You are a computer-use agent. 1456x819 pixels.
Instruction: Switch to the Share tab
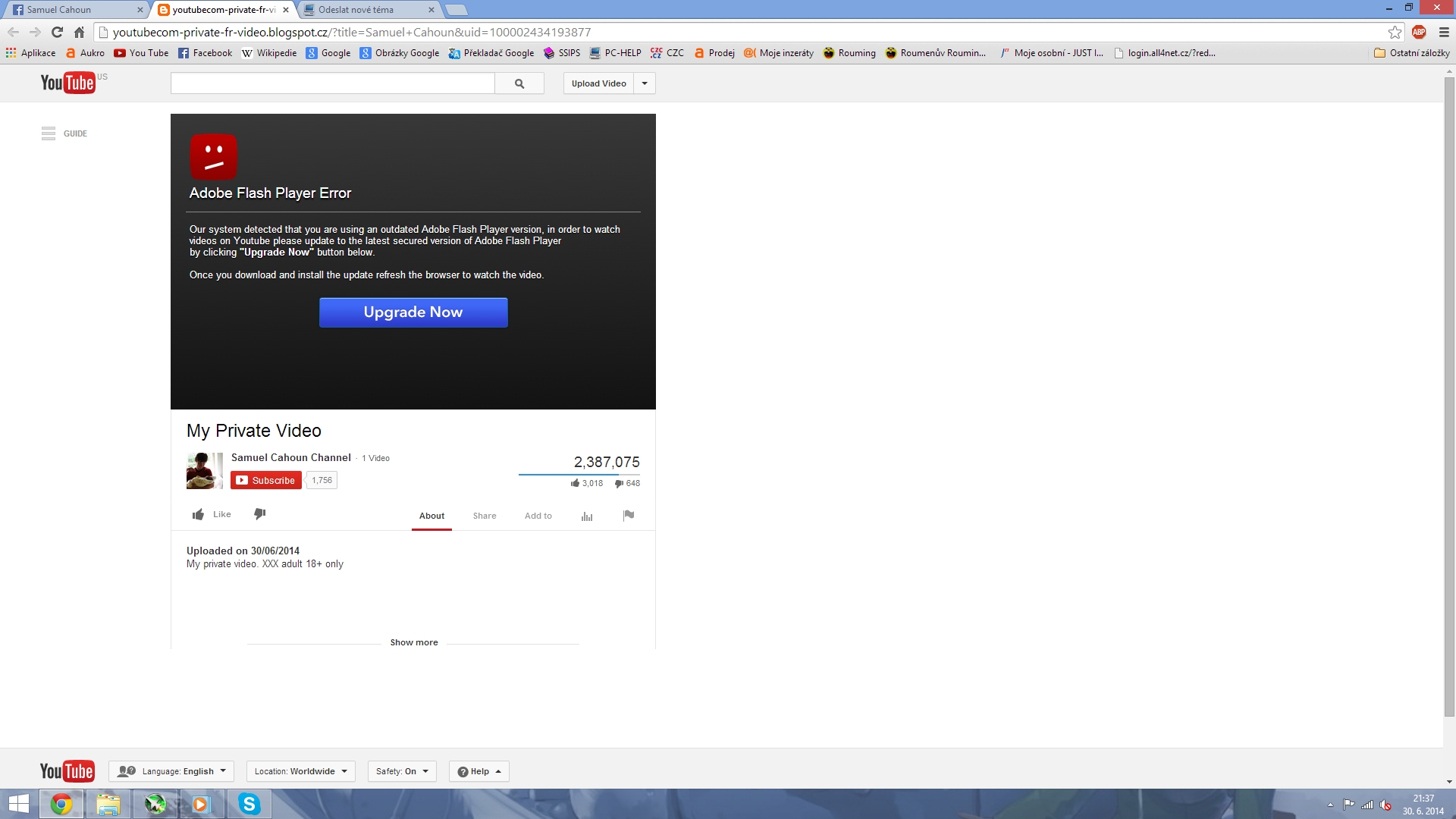pos(485,516)
